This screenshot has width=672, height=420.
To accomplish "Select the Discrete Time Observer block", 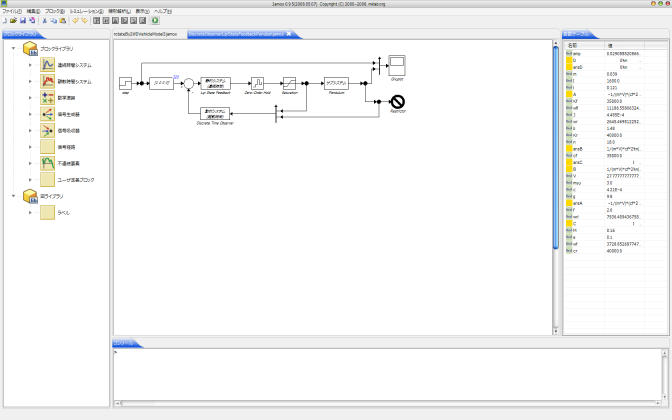I will pyautogui.click(x=210, y=112).
